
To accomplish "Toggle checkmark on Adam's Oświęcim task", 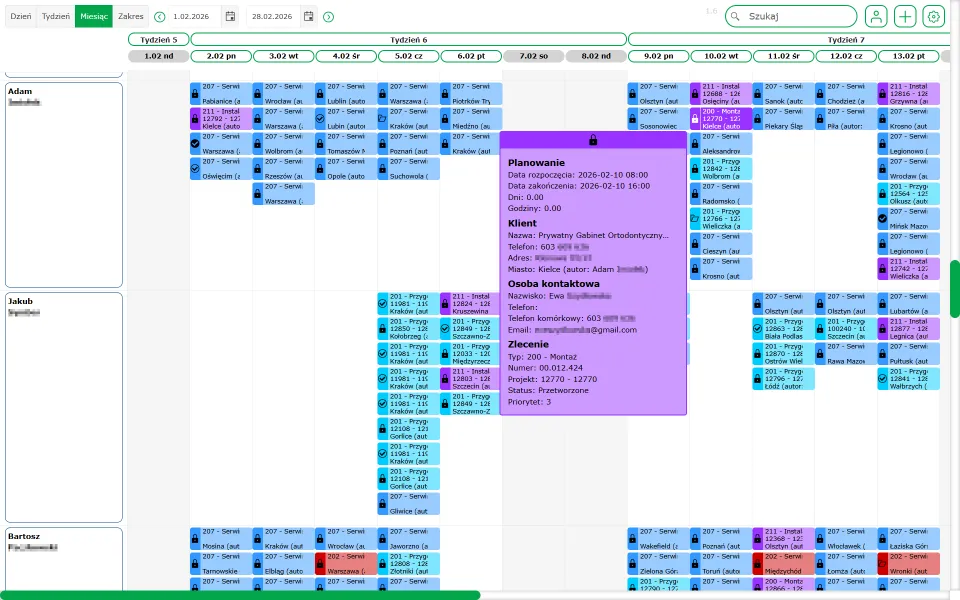I will 196,170.
